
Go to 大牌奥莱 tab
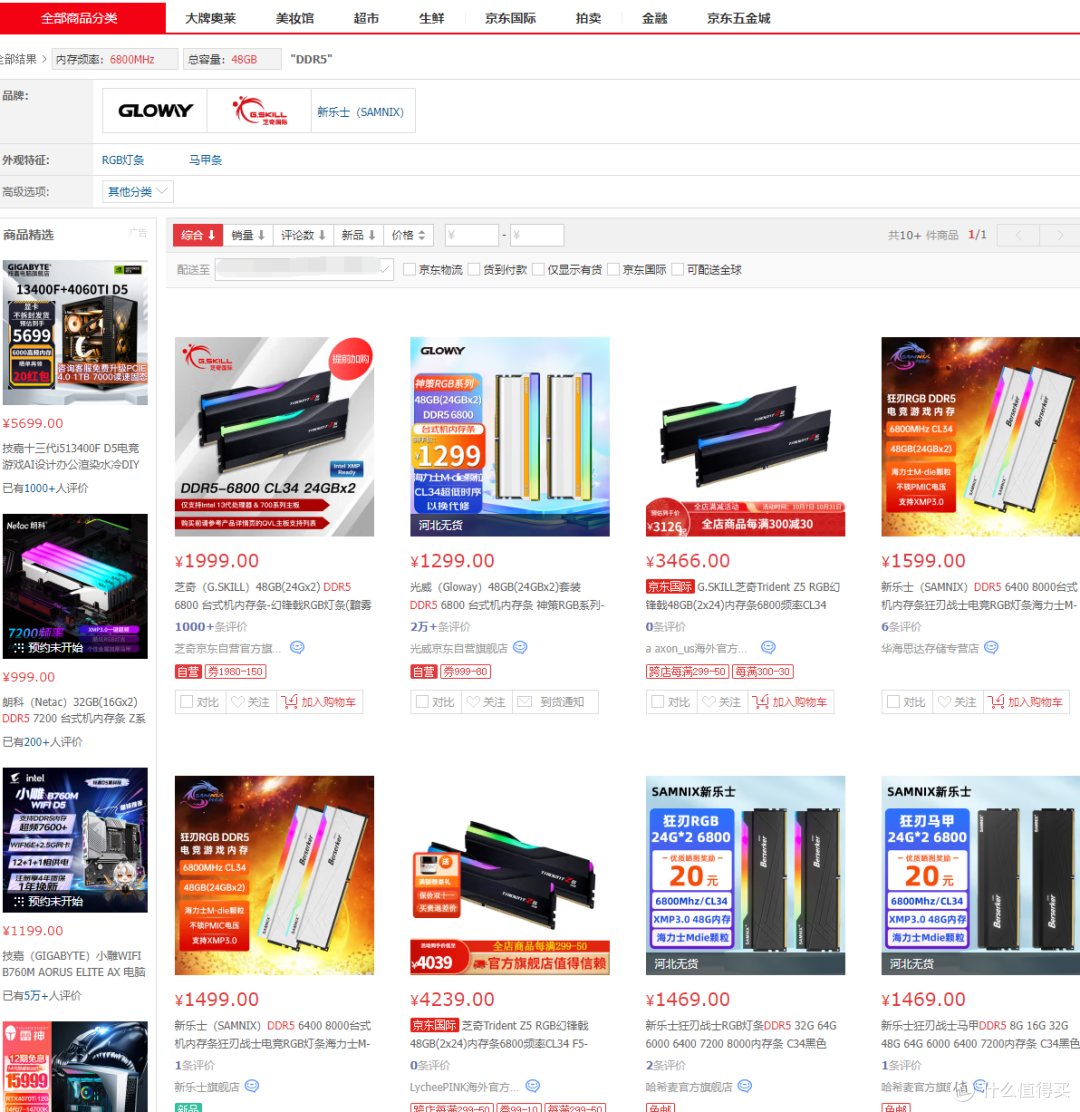click(210, 18)
